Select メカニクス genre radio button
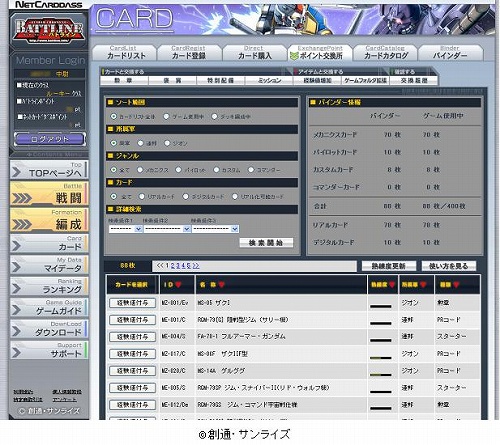 click(140, 170)
